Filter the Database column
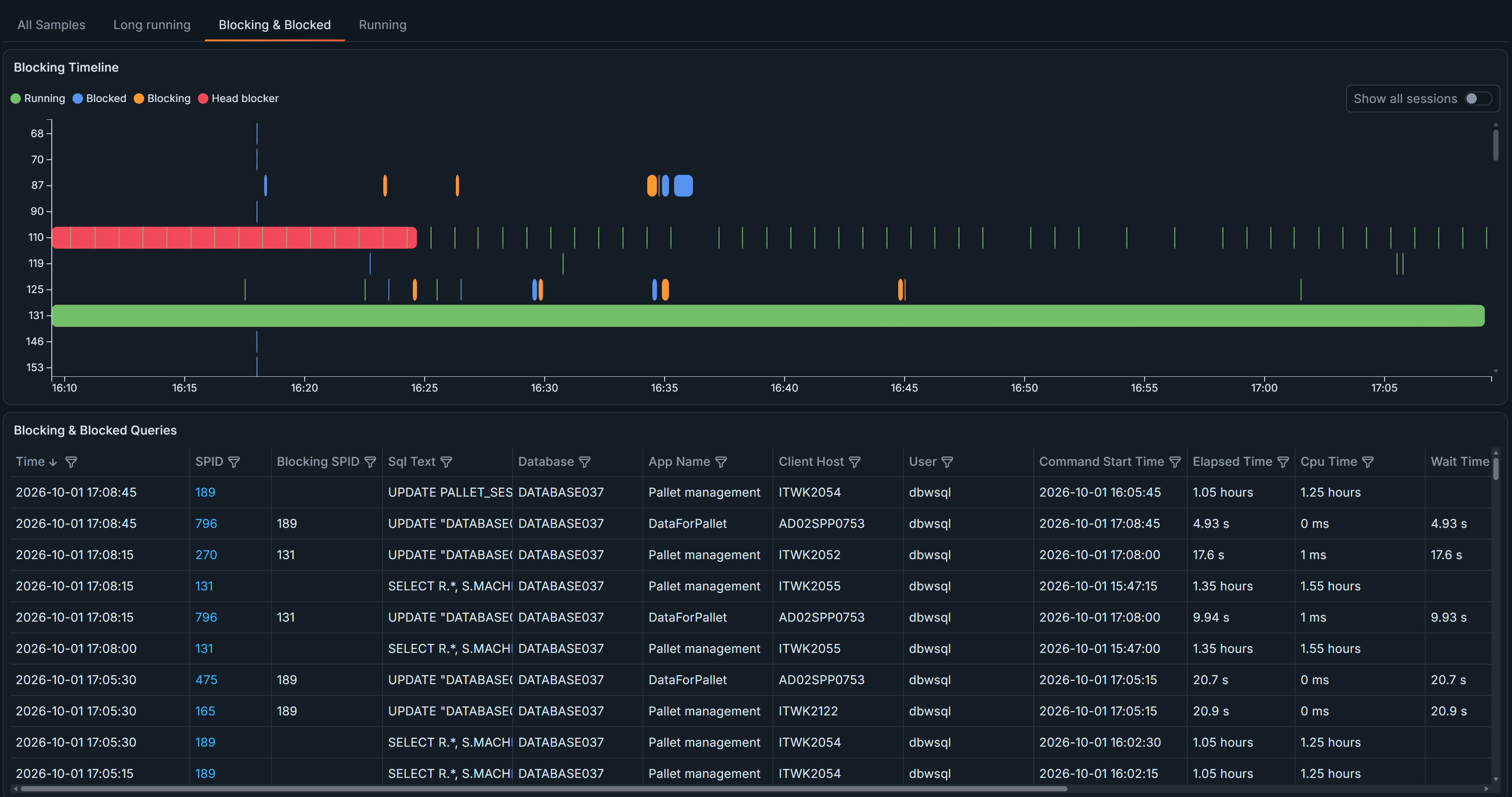Viewport: 1512px width, 797px height. point(585,462)
